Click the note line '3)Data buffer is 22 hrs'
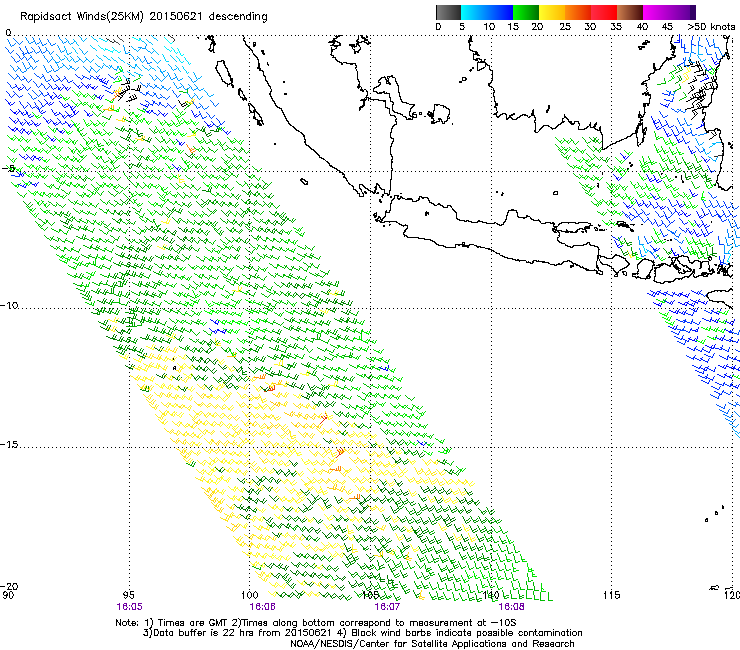Viewport: 740px width, 650px height. tap(362, 633)
